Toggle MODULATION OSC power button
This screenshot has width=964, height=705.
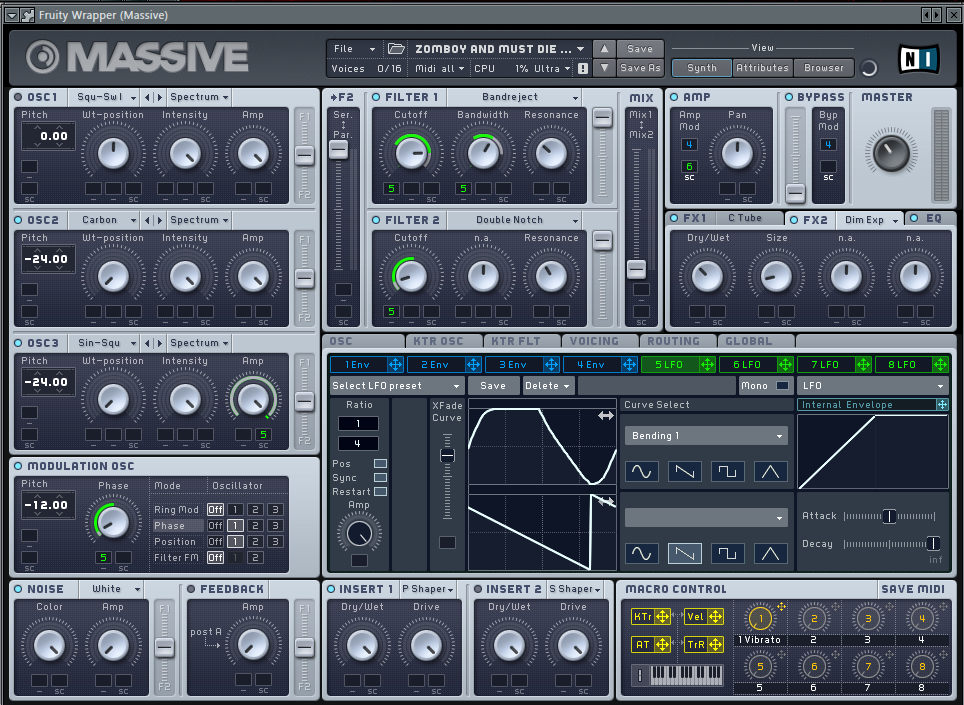(x=18, y=466)
